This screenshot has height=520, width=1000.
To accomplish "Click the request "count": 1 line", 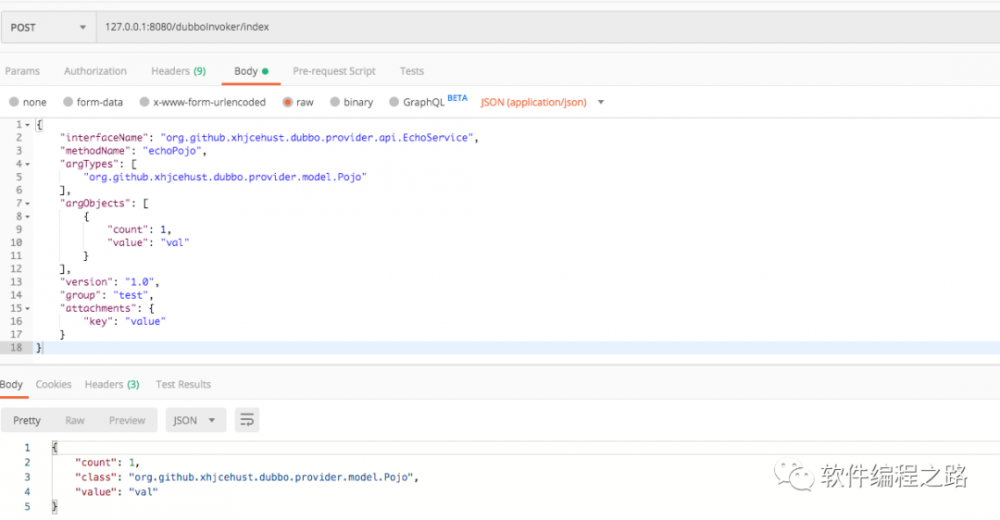I will click(x=139, y=229).
